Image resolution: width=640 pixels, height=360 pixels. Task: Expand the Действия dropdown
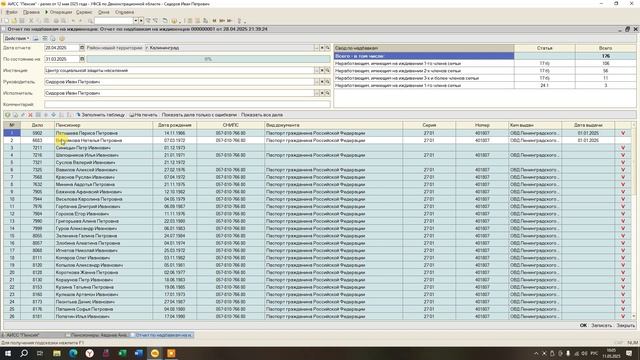coord(17,38)
